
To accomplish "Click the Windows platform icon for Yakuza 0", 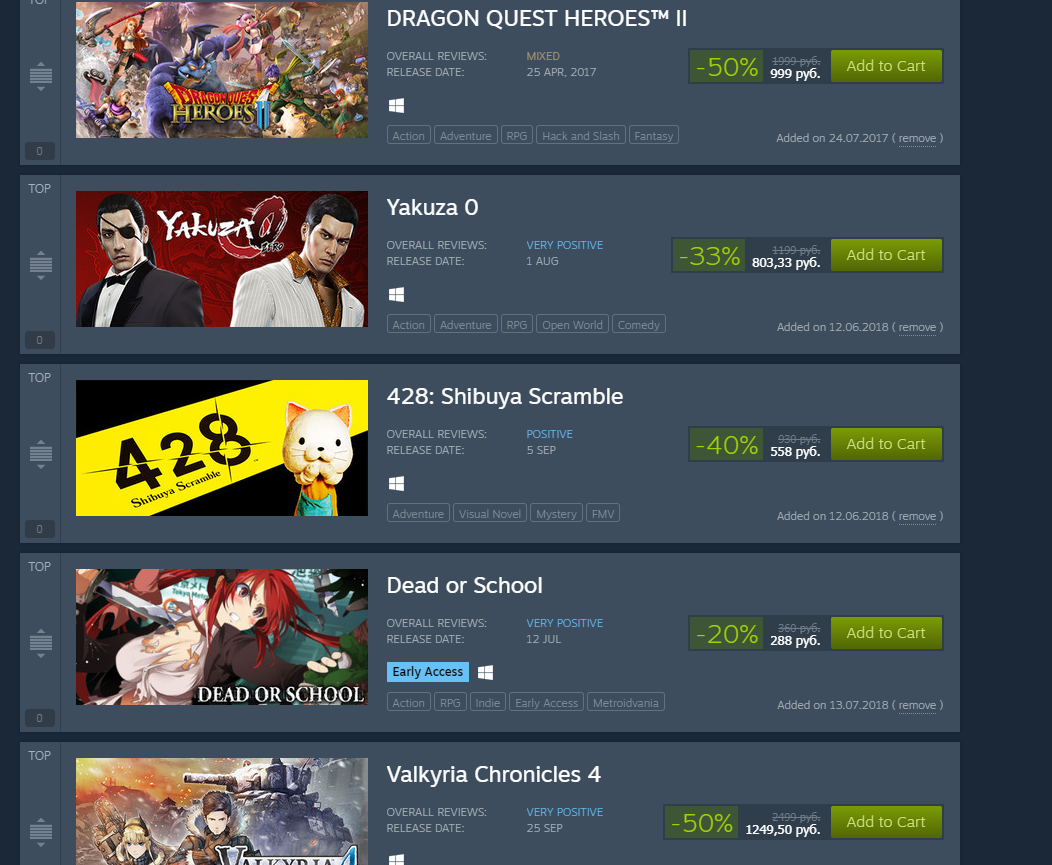I will tap(397, 295).
